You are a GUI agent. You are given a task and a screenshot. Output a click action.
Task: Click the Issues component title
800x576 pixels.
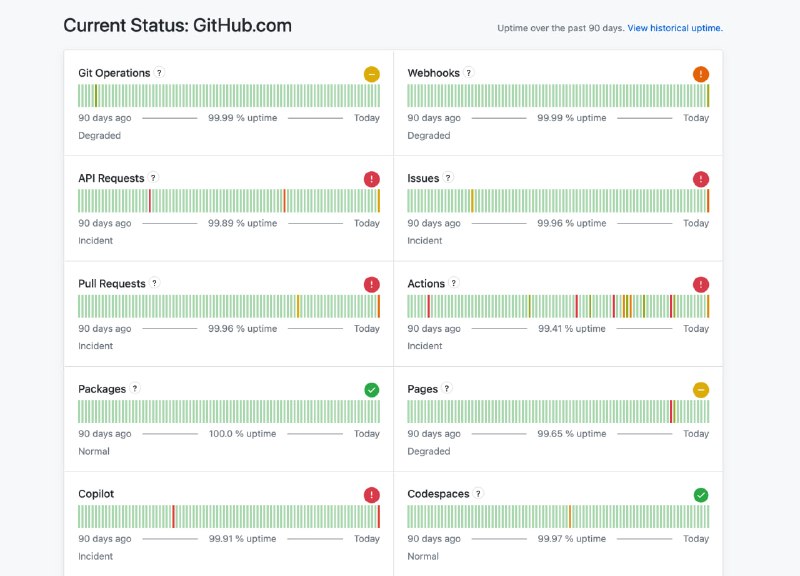click(x=423, y=178)
